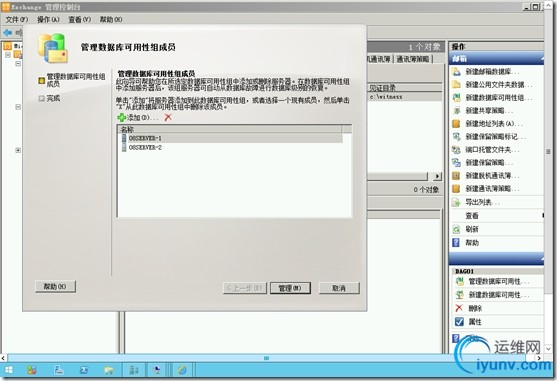Open the last taskbar icon on right
Viewport: 557px width, 381px height.
click(182, 370)
